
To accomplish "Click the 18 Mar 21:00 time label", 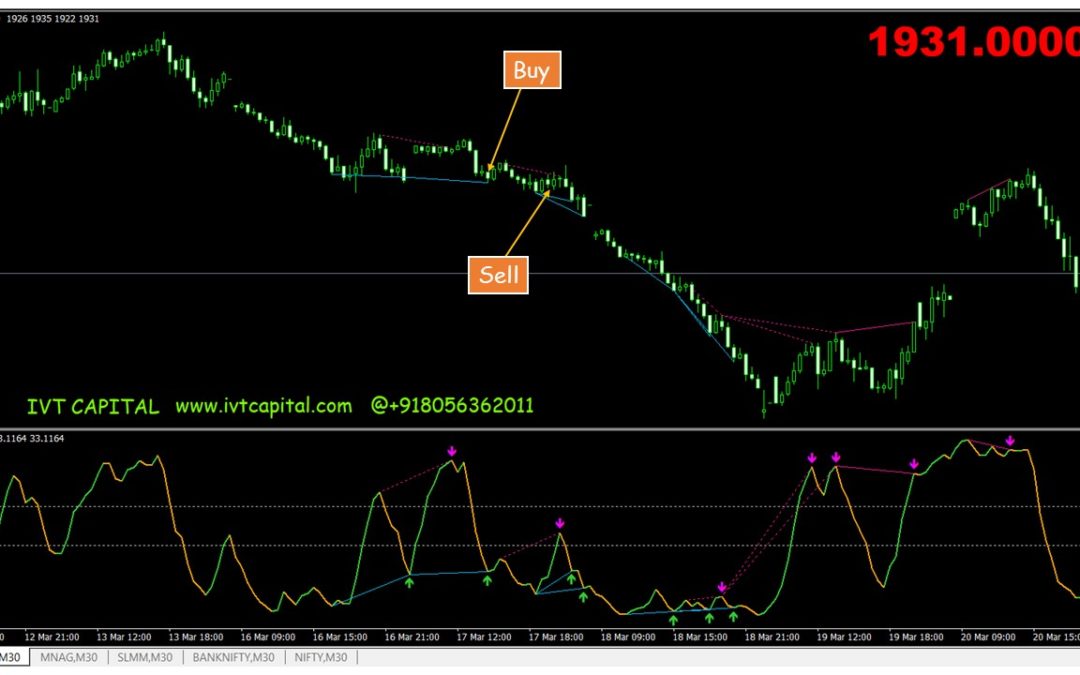I will coord(771,637).
